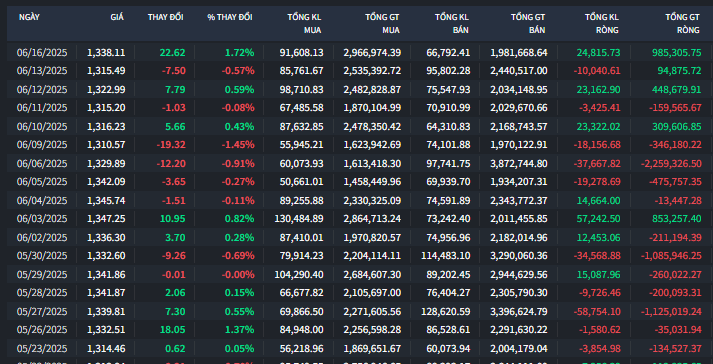Click sell volume 95,802.28
713x364 pixels.
[448, 71]
